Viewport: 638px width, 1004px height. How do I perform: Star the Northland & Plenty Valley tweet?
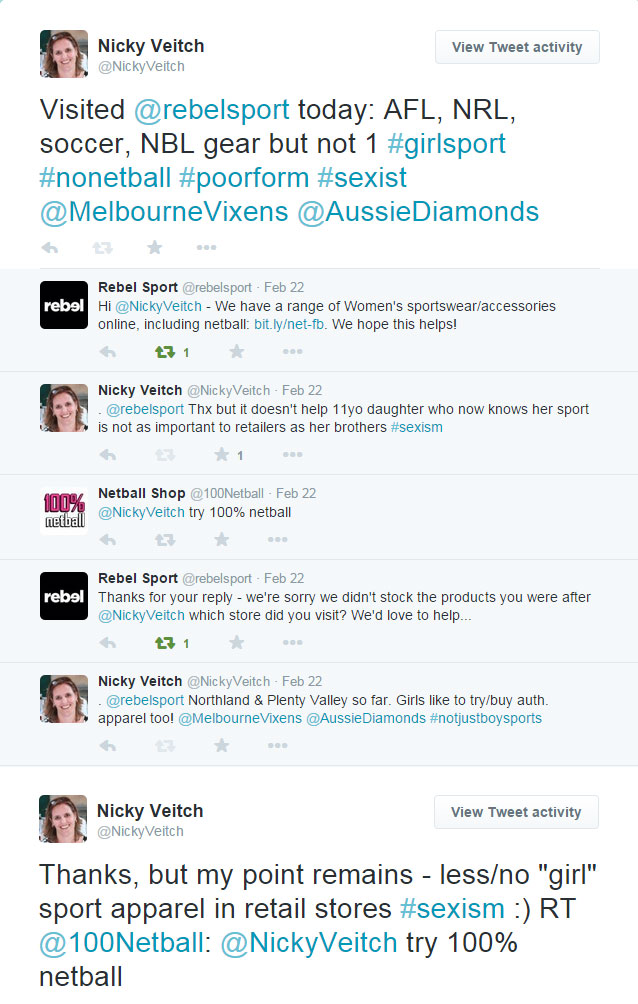222,745
